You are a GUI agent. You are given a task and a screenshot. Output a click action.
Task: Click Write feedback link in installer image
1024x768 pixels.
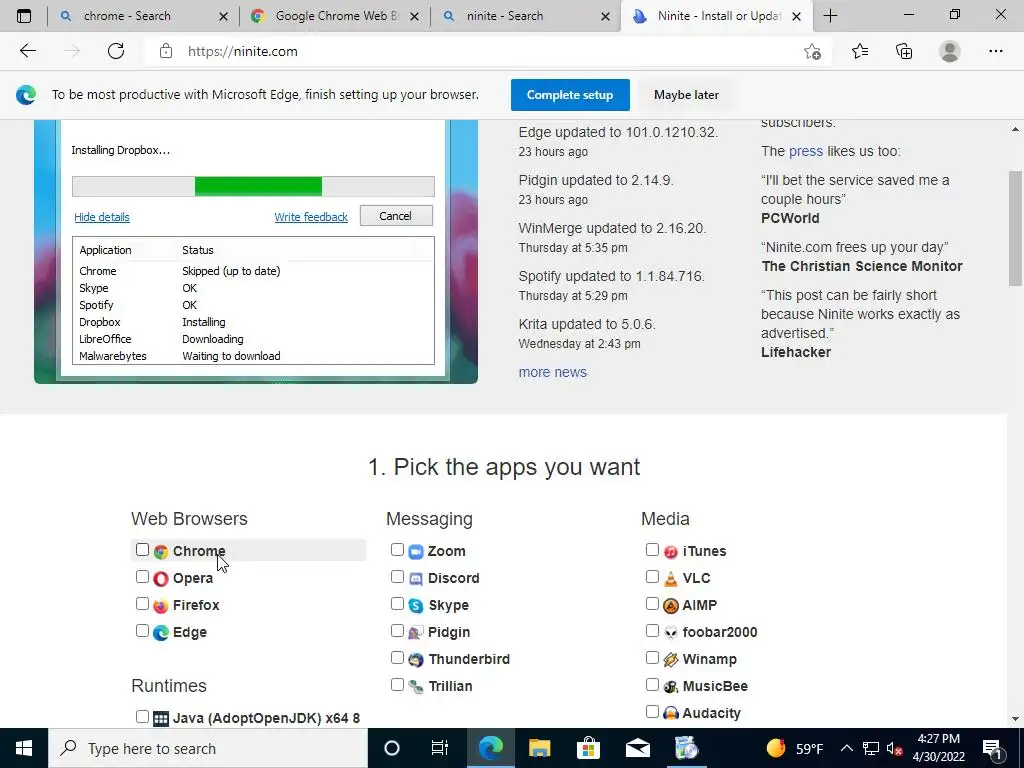(311, 217)
